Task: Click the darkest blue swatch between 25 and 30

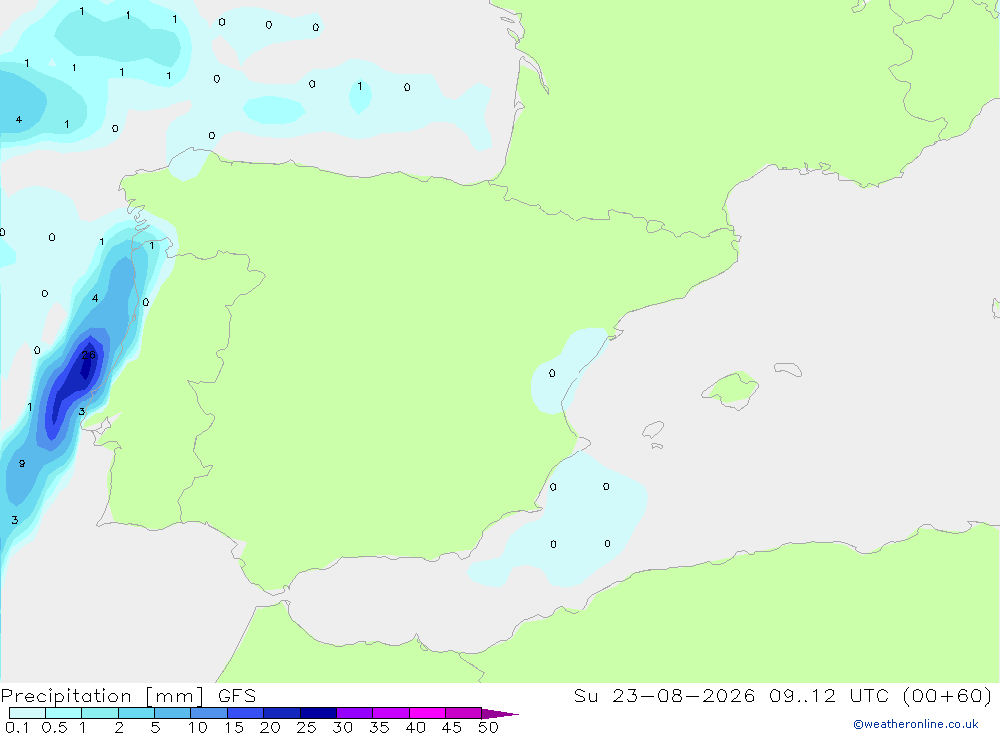Action: coord(318,713)
